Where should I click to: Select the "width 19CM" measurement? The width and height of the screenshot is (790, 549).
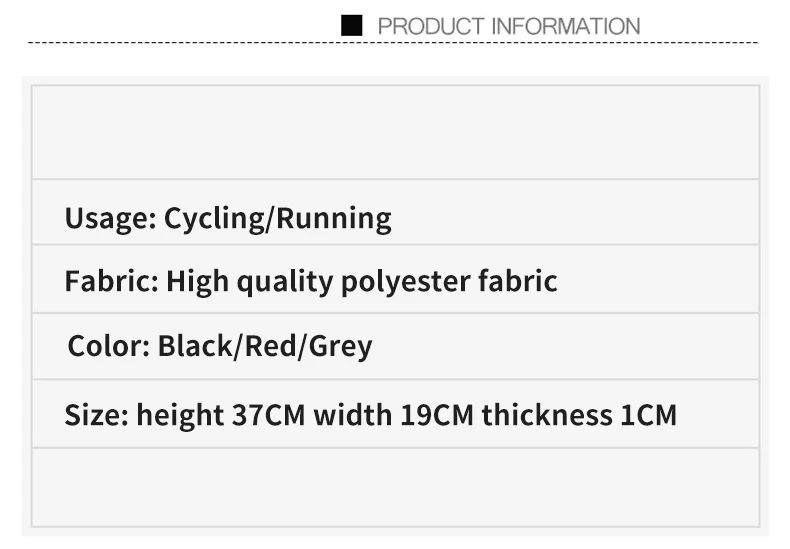click(393, 414)
